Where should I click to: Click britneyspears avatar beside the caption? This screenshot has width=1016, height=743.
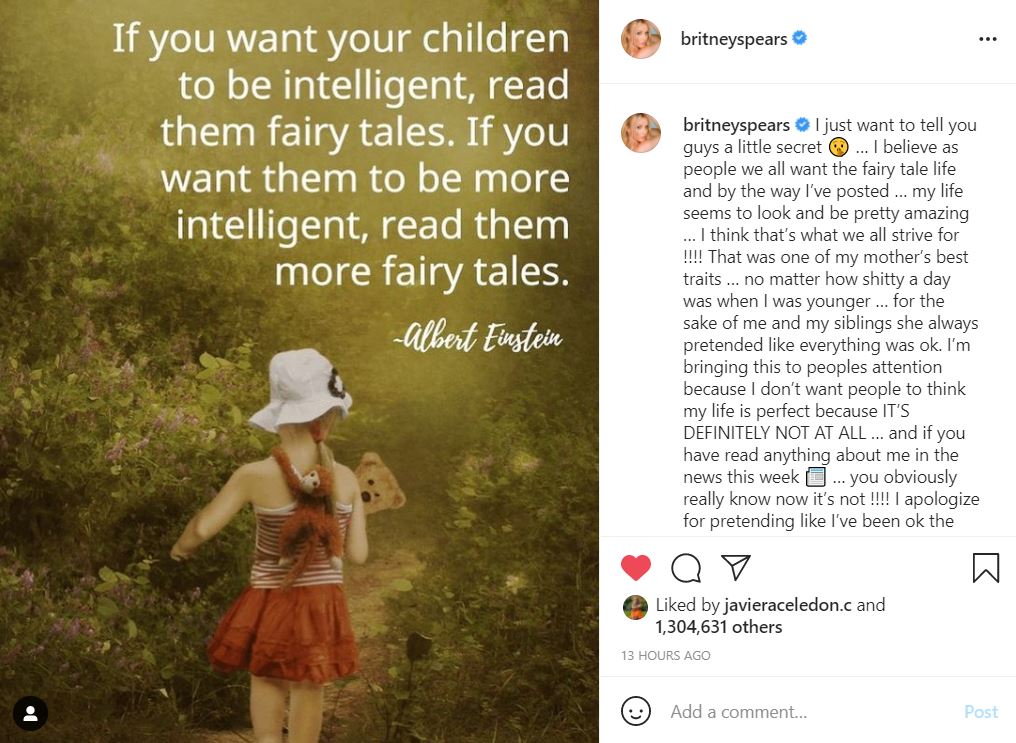pos(641,133)
